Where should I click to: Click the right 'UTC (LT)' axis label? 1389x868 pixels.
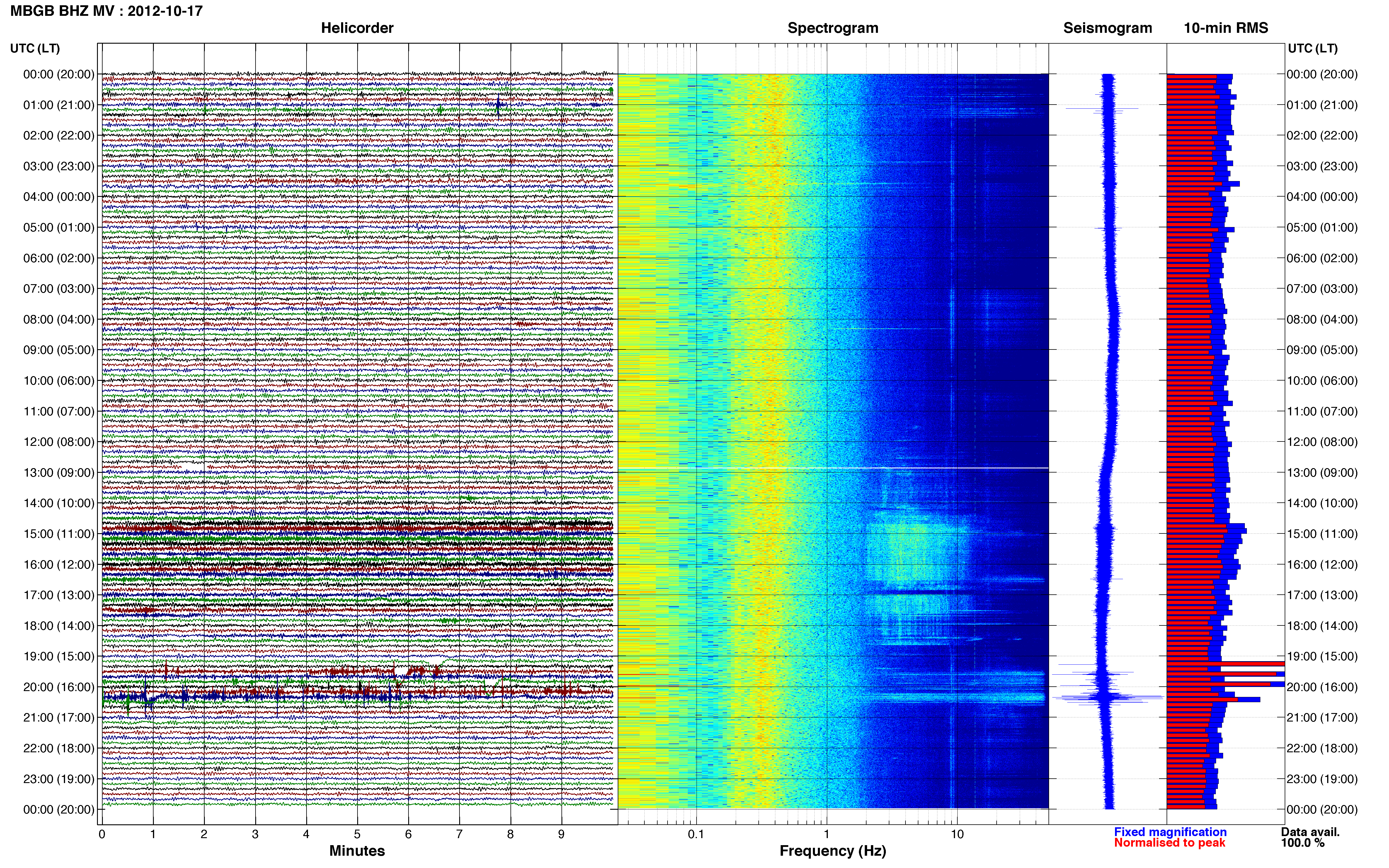(1313, 48)
